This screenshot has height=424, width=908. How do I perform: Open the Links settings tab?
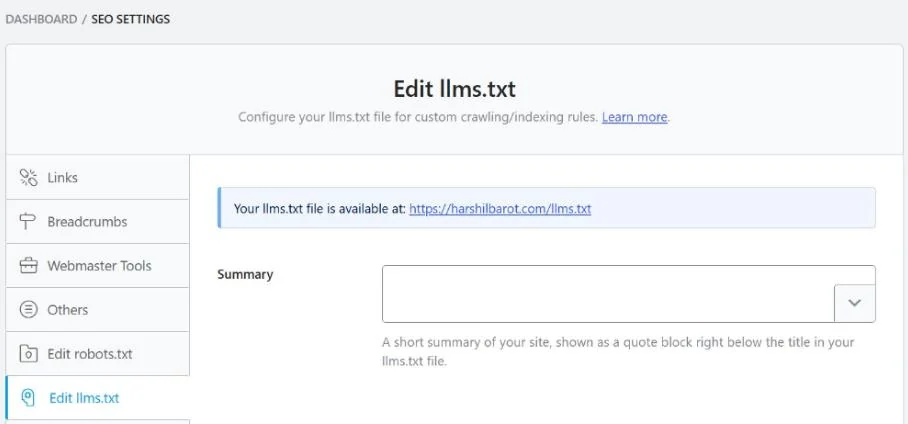click(97, 177)
